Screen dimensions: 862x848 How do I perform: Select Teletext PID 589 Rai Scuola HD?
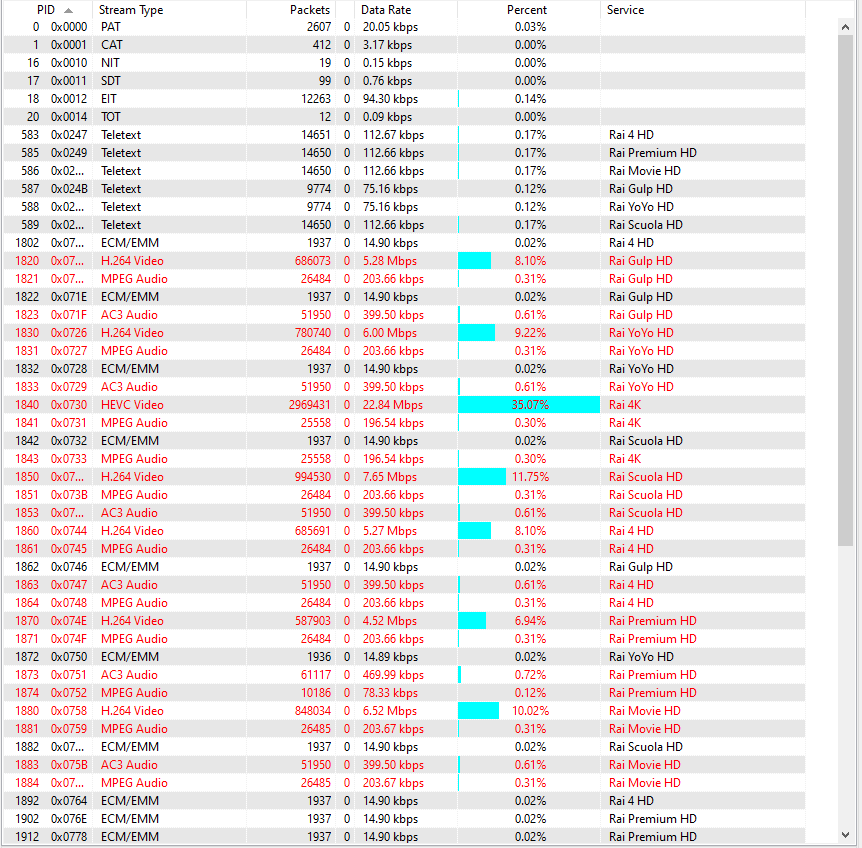[404, 225]
